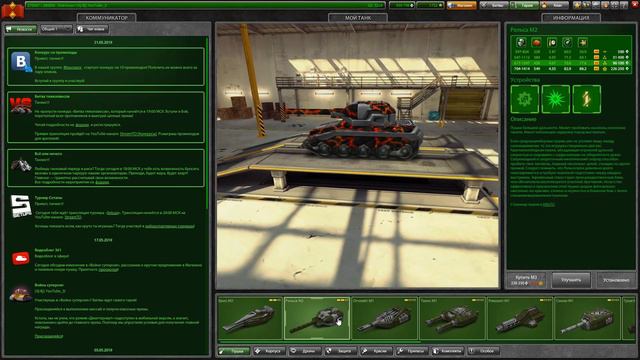
Task: Click the turret rotation speed stat icon
Action: pos(567,42)
